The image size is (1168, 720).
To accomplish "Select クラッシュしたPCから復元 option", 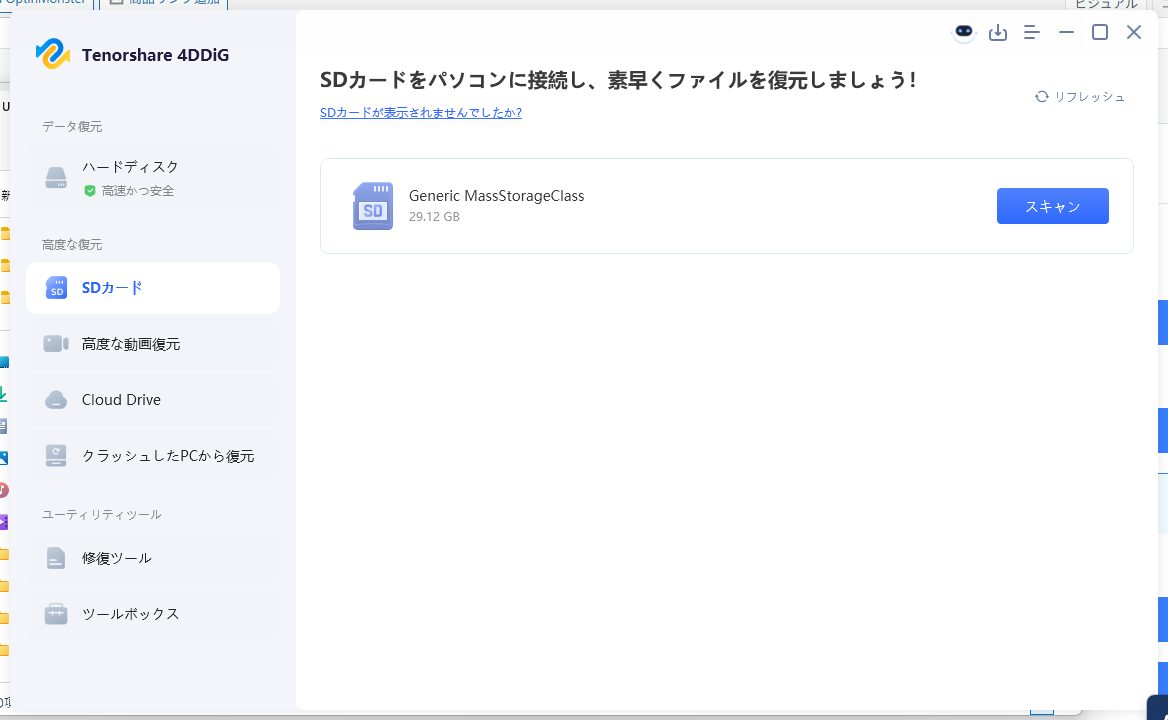I will (x=167, y=456).
